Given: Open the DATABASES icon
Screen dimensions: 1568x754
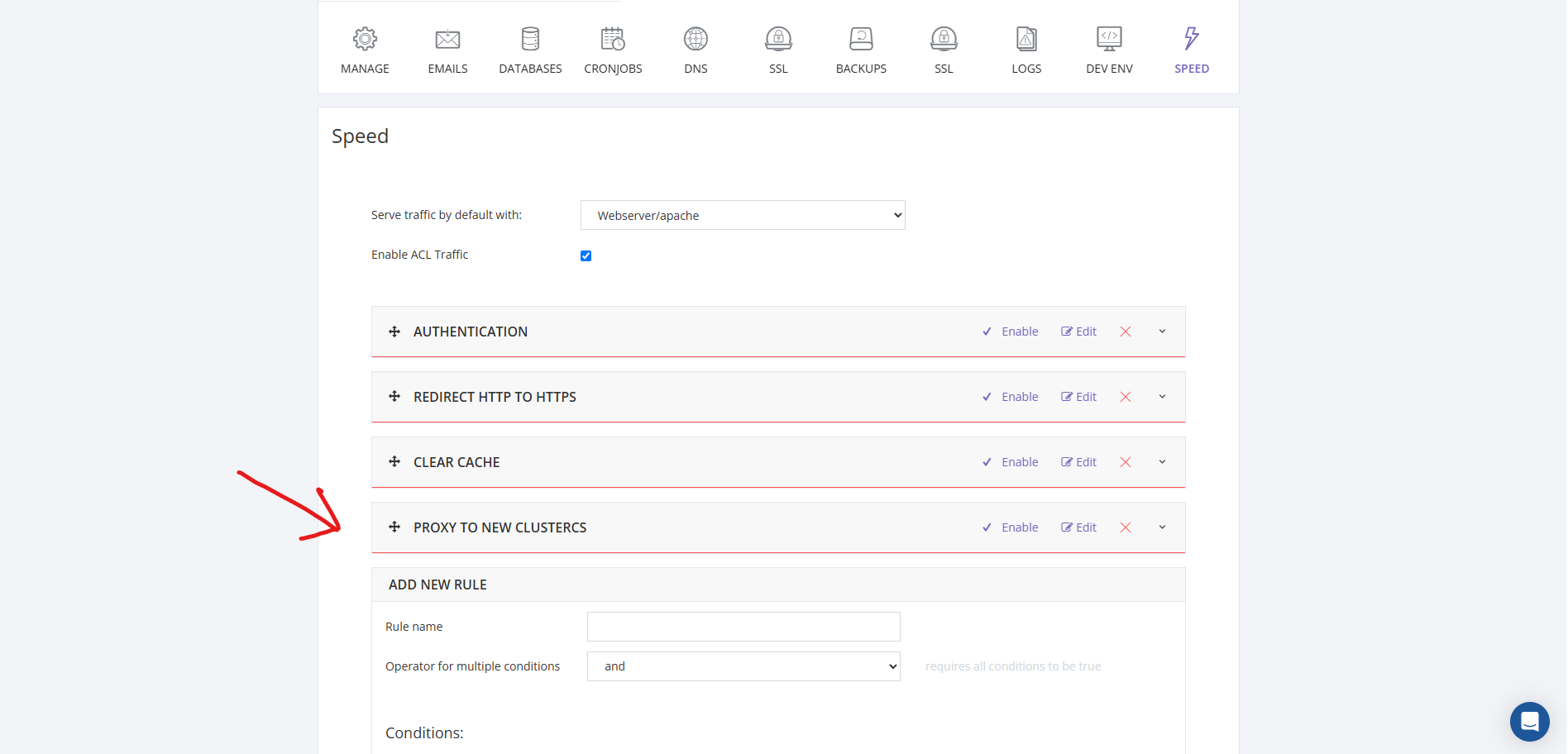Looking at the screenshot, I should pos(530,39).
